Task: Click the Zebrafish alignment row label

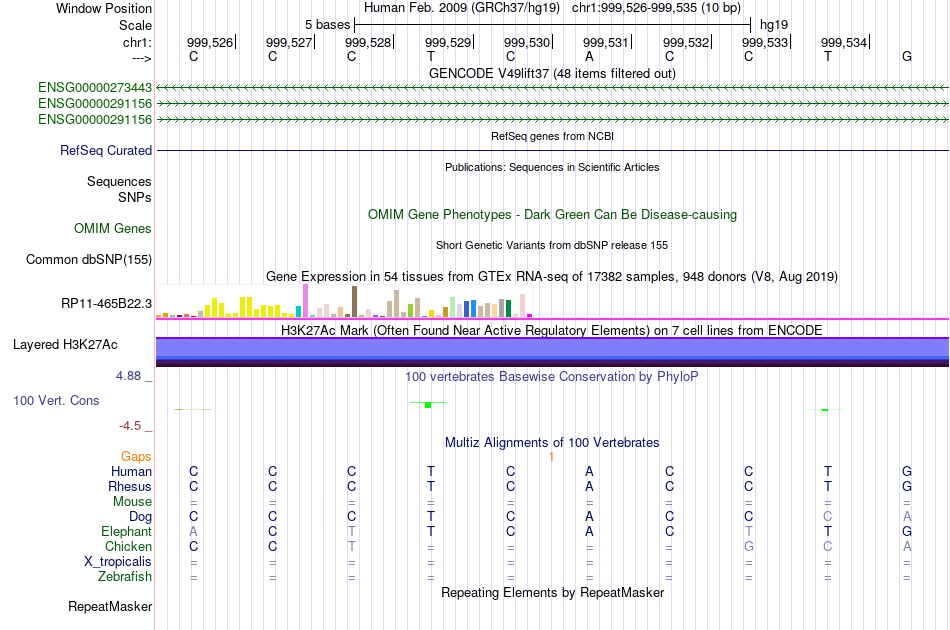Action: pos(125,576)
